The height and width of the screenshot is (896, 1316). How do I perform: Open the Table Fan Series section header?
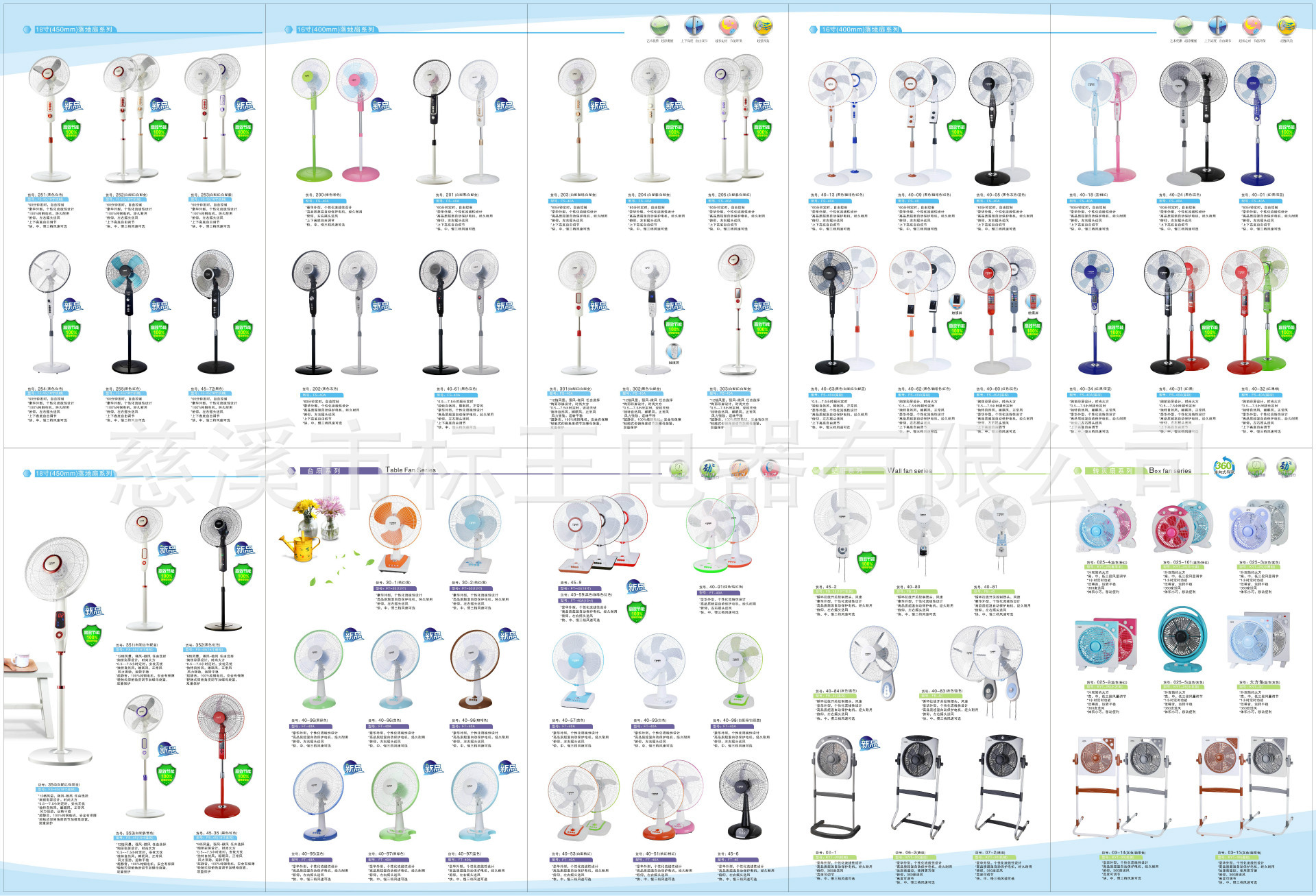(x=410, y=470)
